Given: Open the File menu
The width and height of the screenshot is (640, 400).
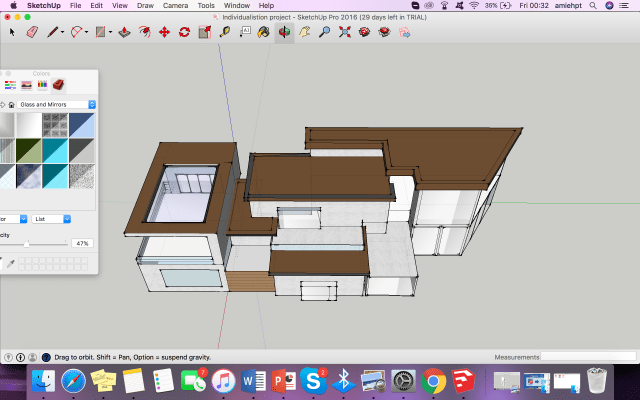Looking at the screenshot, I should pyautogui.click(x=76, y=6).
